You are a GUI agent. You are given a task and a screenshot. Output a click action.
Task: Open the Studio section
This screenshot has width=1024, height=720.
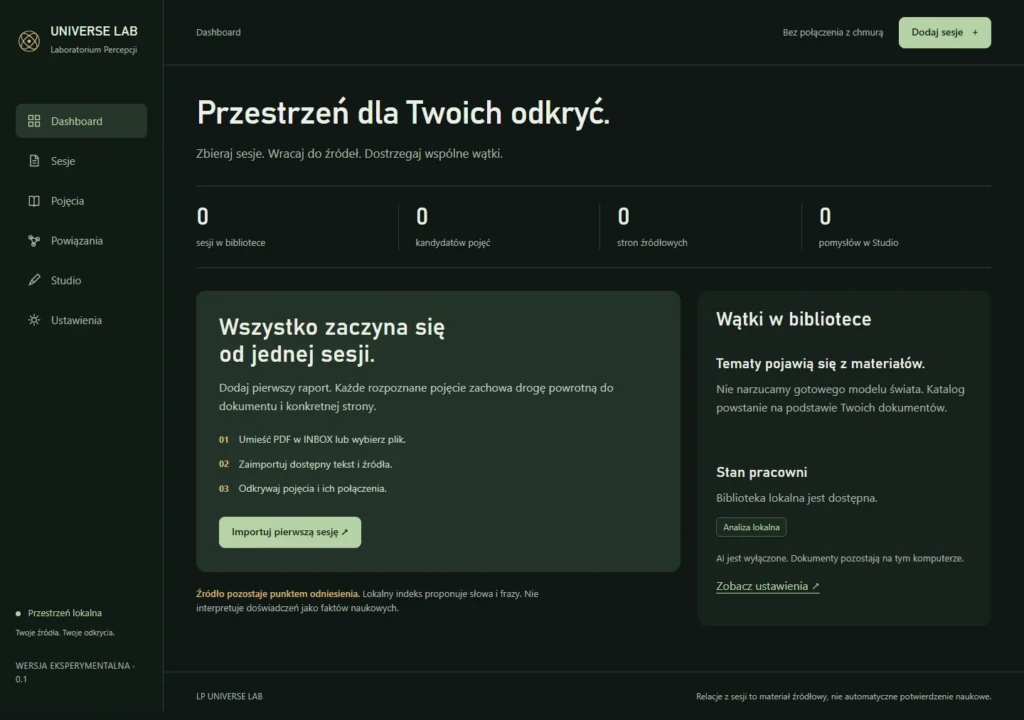(81, 280)
